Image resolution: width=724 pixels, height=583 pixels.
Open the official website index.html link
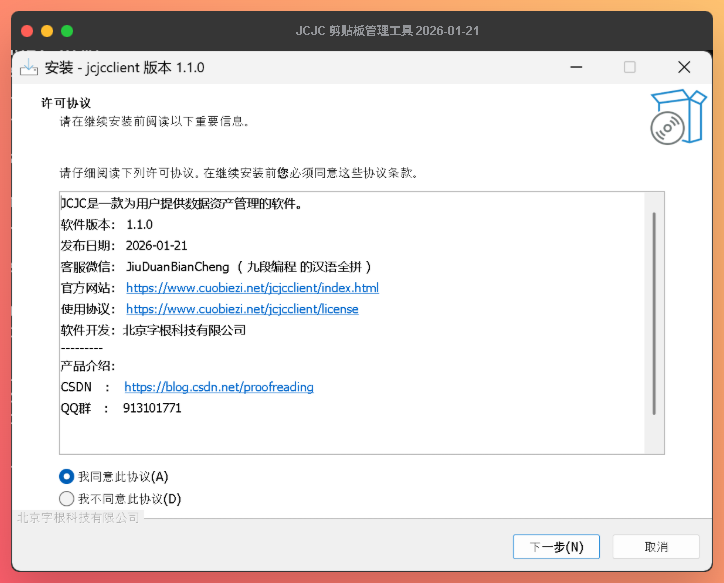pos(252,288)
